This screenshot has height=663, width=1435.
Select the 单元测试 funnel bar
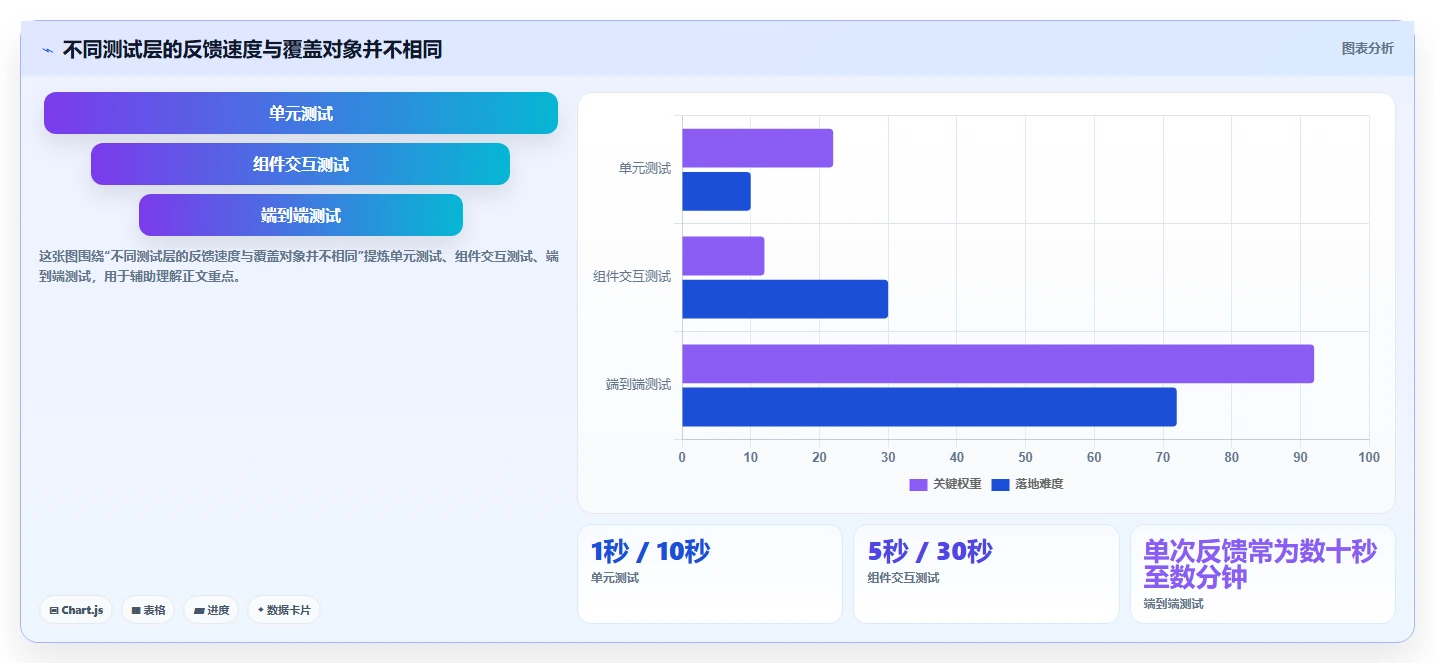[x=301, y=113]
